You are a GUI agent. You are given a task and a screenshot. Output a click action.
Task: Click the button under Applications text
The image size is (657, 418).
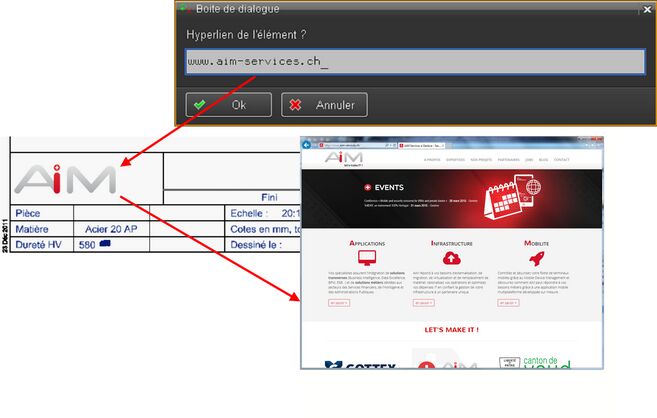coord(339,302)
